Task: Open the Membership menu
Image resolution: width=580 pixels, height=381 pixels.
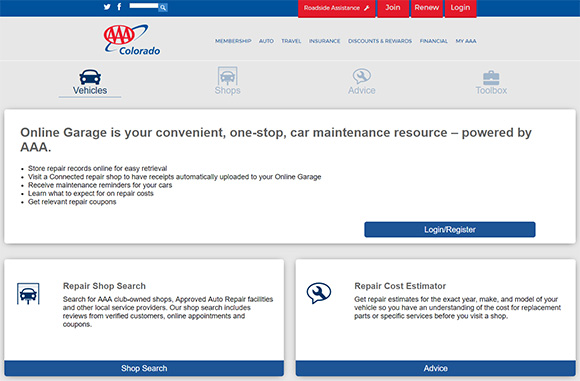Action: click(x=233, y=41)
